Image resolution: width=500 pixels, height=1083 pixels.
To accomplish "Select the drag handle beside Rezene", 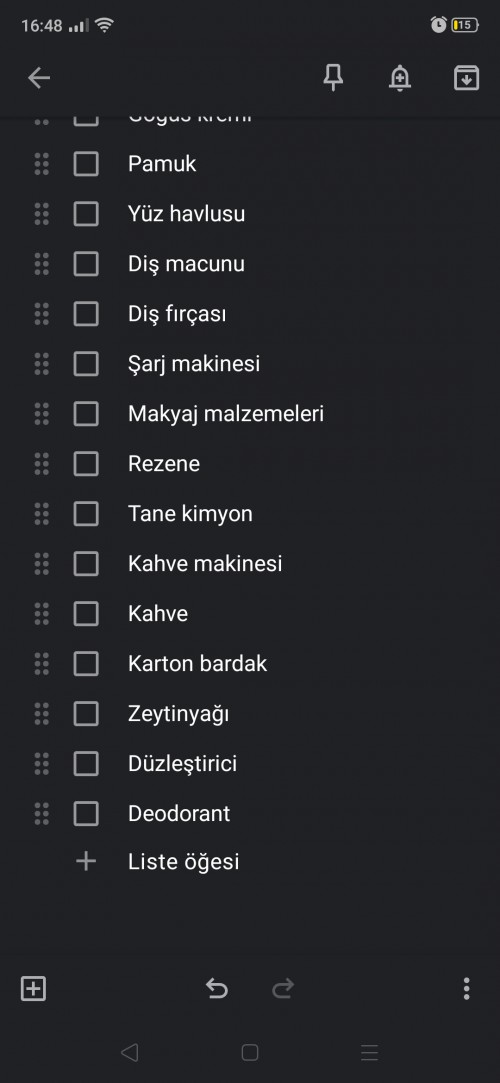I will pos(41,463).
